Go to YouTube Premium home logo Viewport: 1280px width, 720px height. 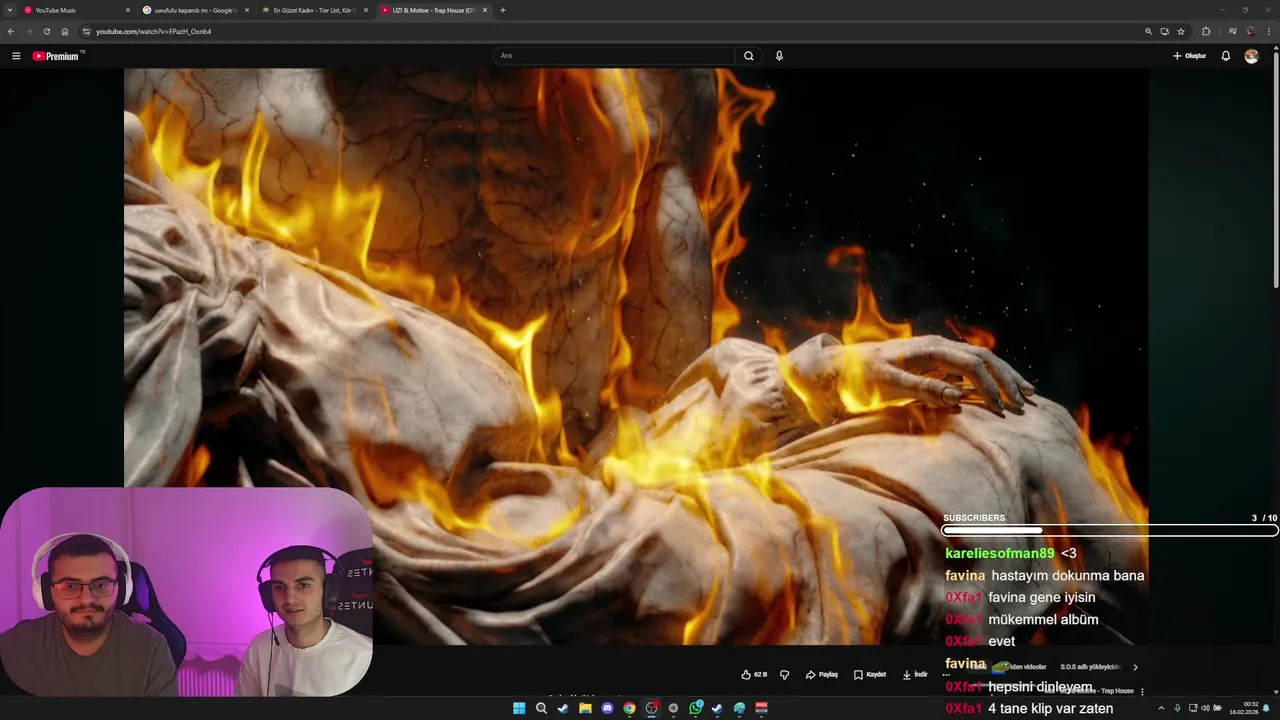point(56,56)
